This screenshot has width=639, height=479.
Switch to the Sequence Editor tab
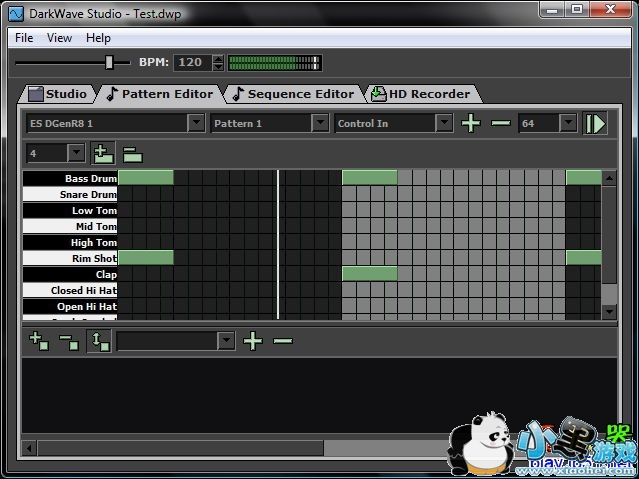pos(293,94)
